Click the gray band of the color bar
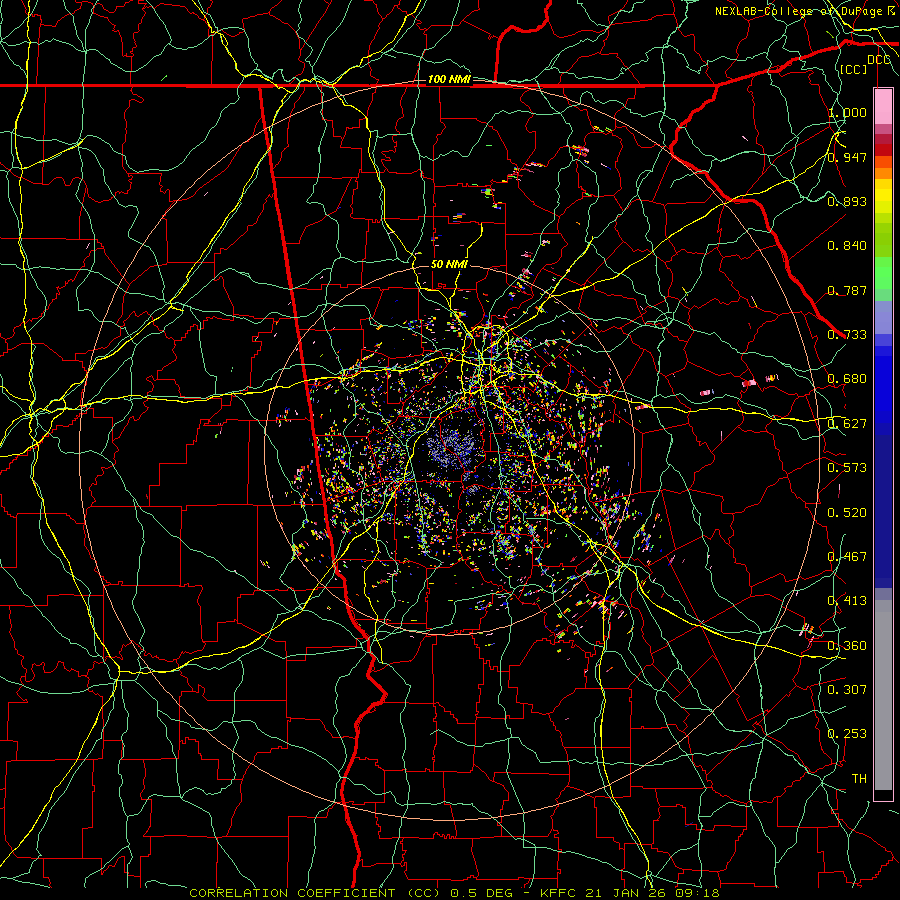900x900 pixels. pyautogui.click(x=883, y=695)
